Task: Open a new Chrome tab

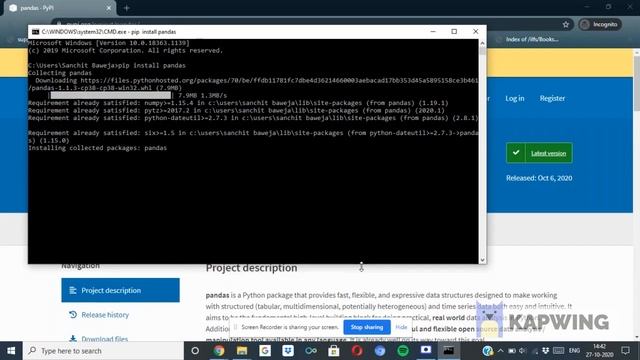Action: click(127, 8)
